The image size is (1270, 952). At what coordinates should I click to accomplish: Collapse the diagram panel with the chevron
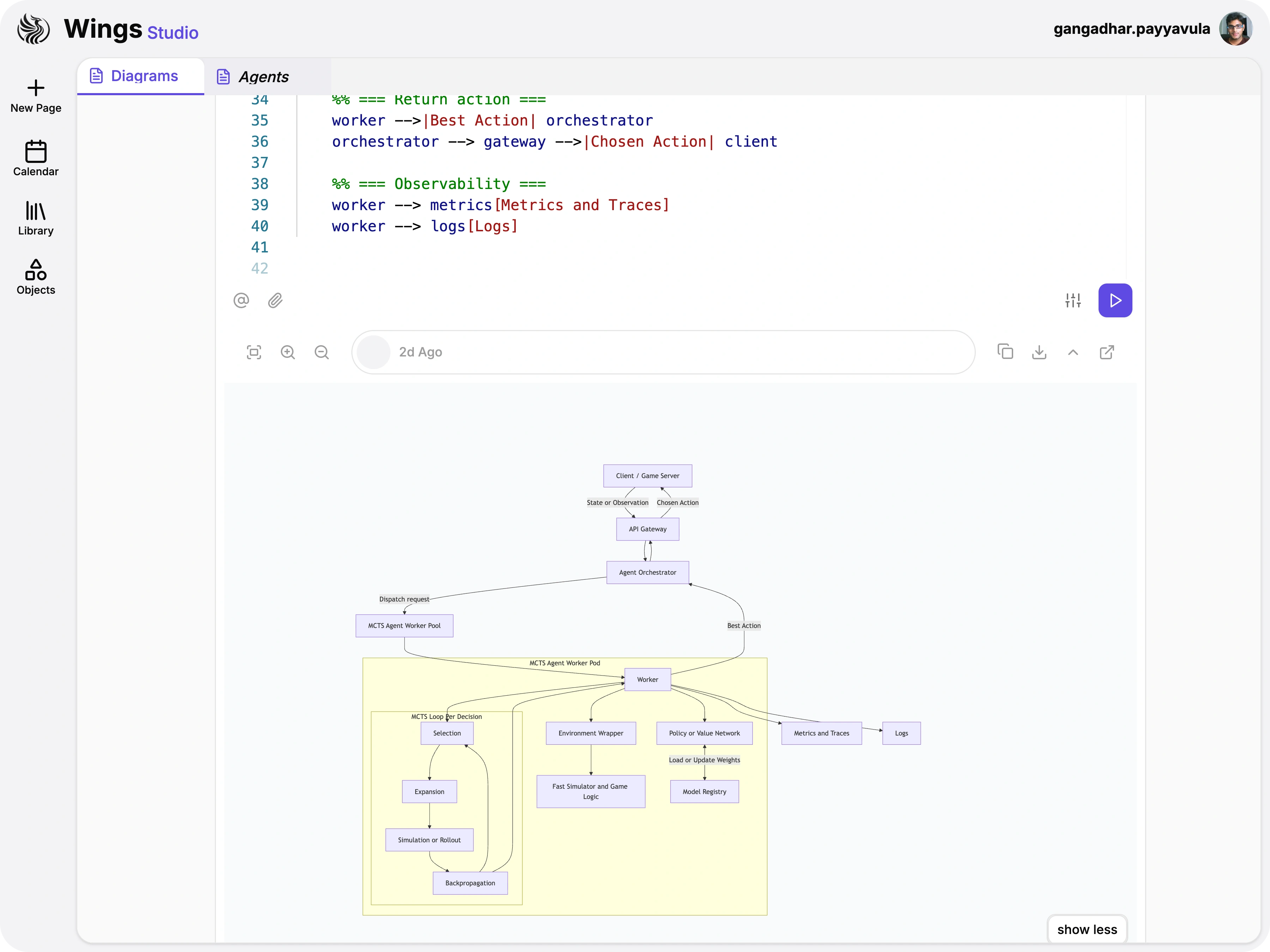[x=1073, y=352]
